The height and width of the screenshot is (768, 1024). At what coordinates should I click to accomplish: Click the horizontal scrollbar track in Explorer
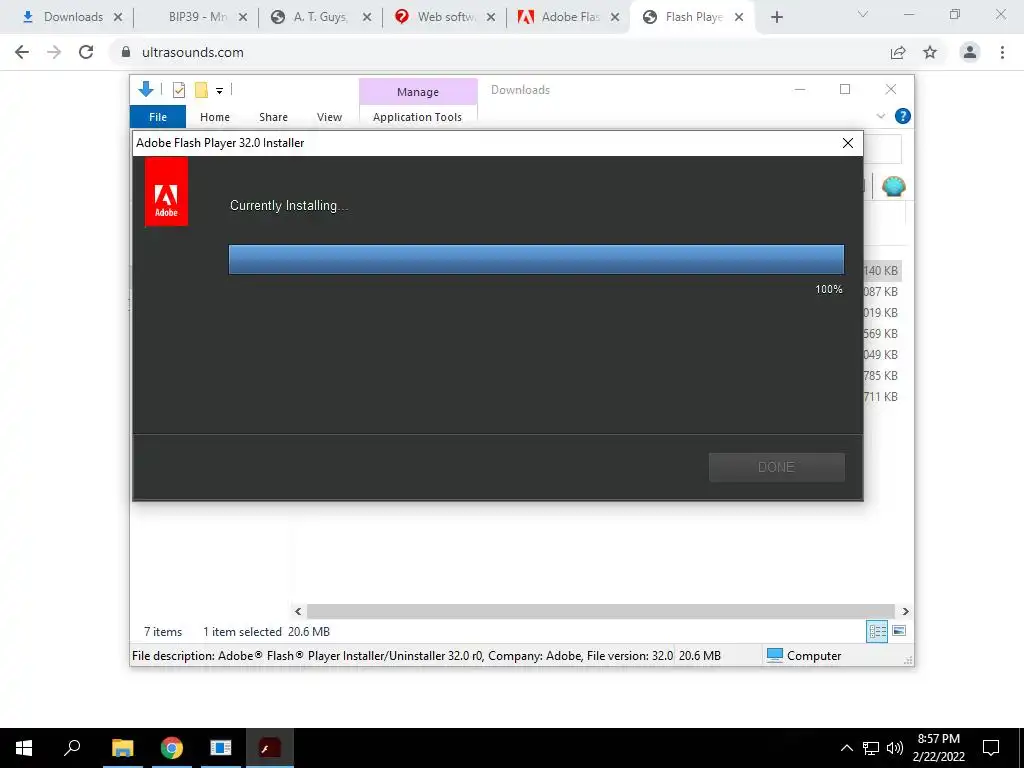point(600,611)
